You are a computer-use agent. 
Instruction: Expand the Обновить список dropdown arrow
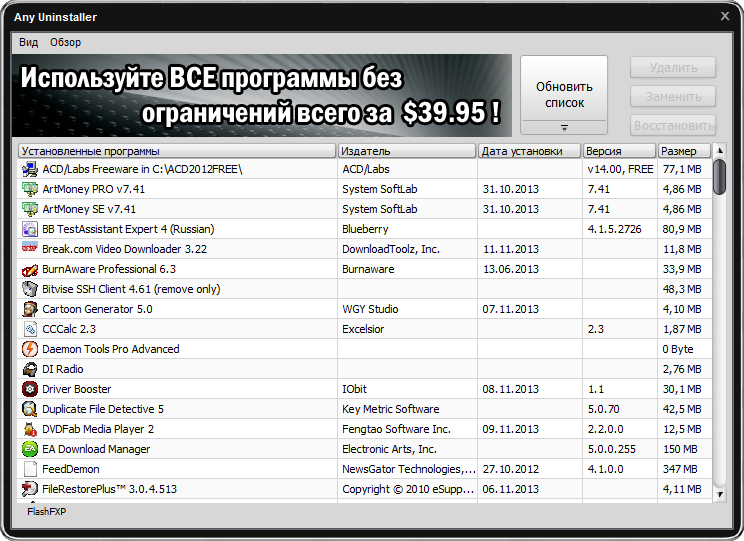(564, 128)
